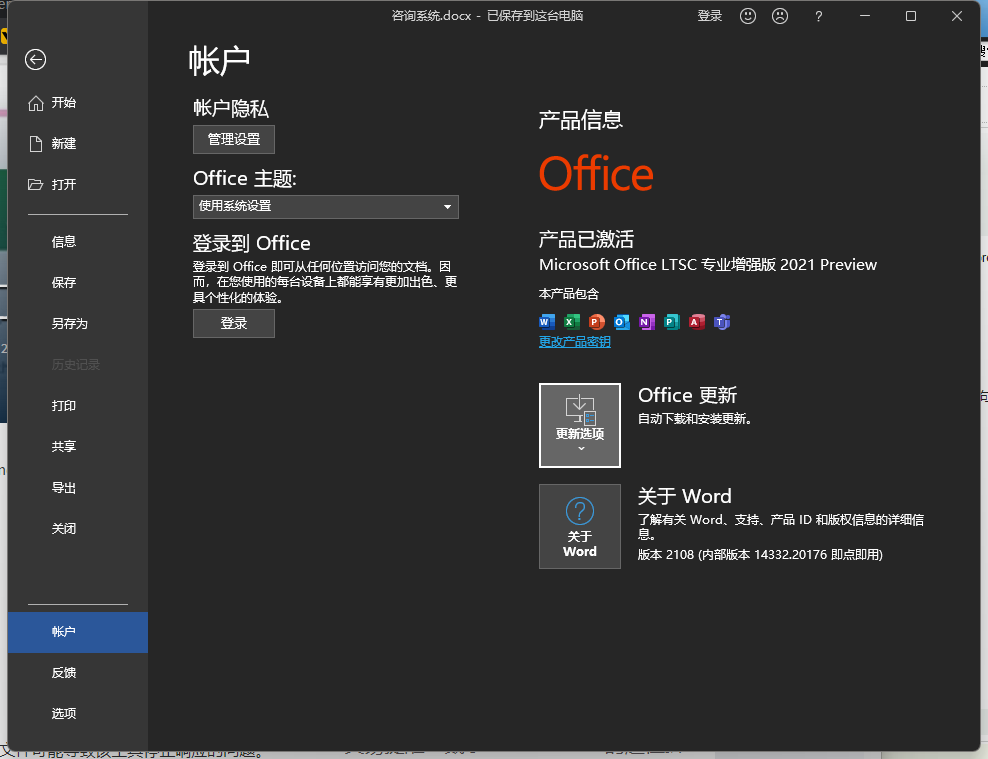Go back using the back arrow icon
The width and height of the screenshot is (988, 759).
35,60
